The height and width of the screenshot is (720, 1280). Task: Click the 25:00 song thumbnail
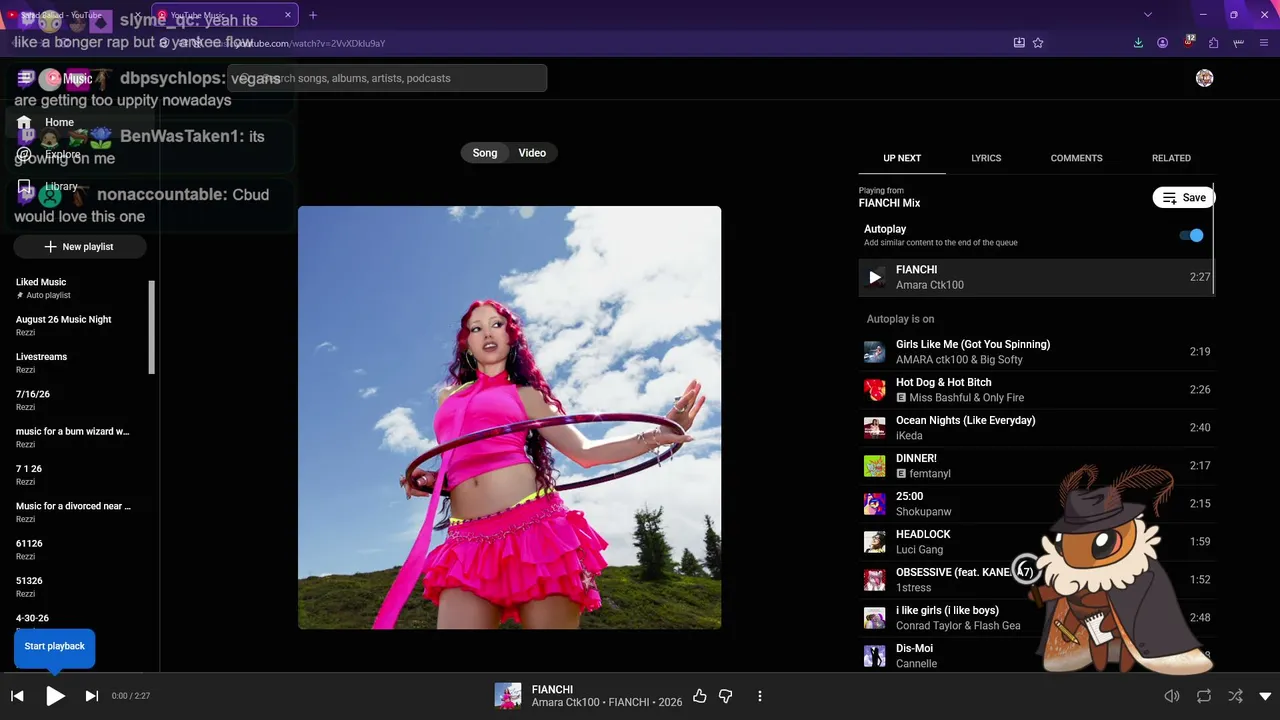[875, 504]
